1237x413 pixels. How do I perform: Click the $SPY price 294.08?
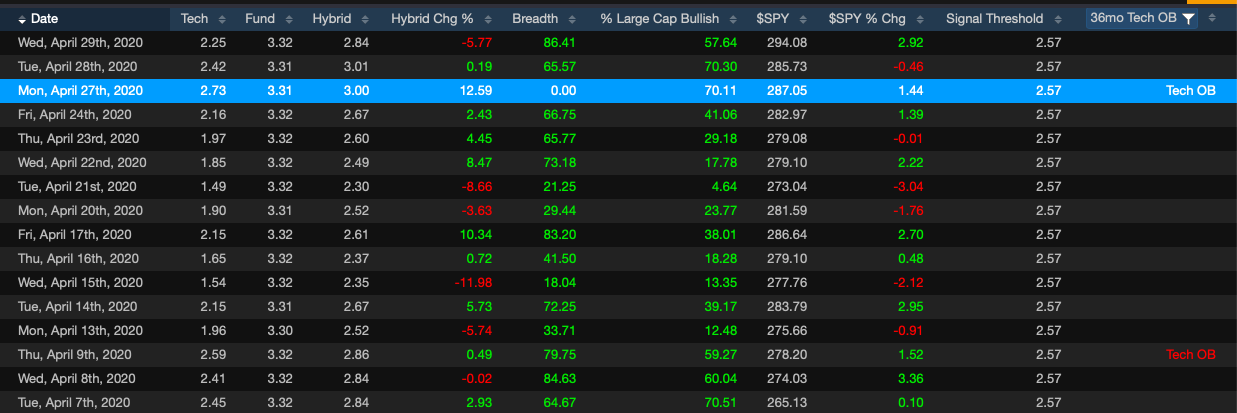click(786, 43)
